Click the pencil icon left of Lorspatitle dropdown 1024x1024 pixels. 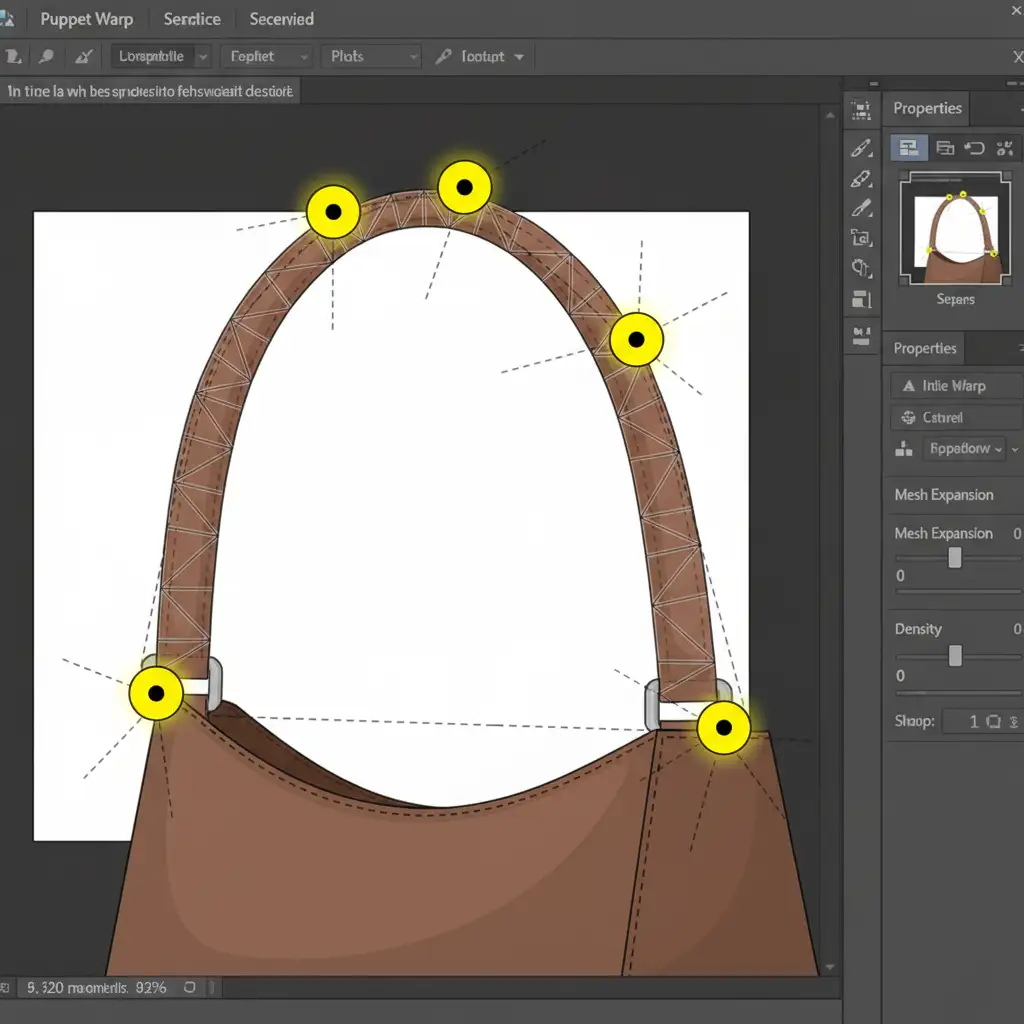click(x=85, y=57)
